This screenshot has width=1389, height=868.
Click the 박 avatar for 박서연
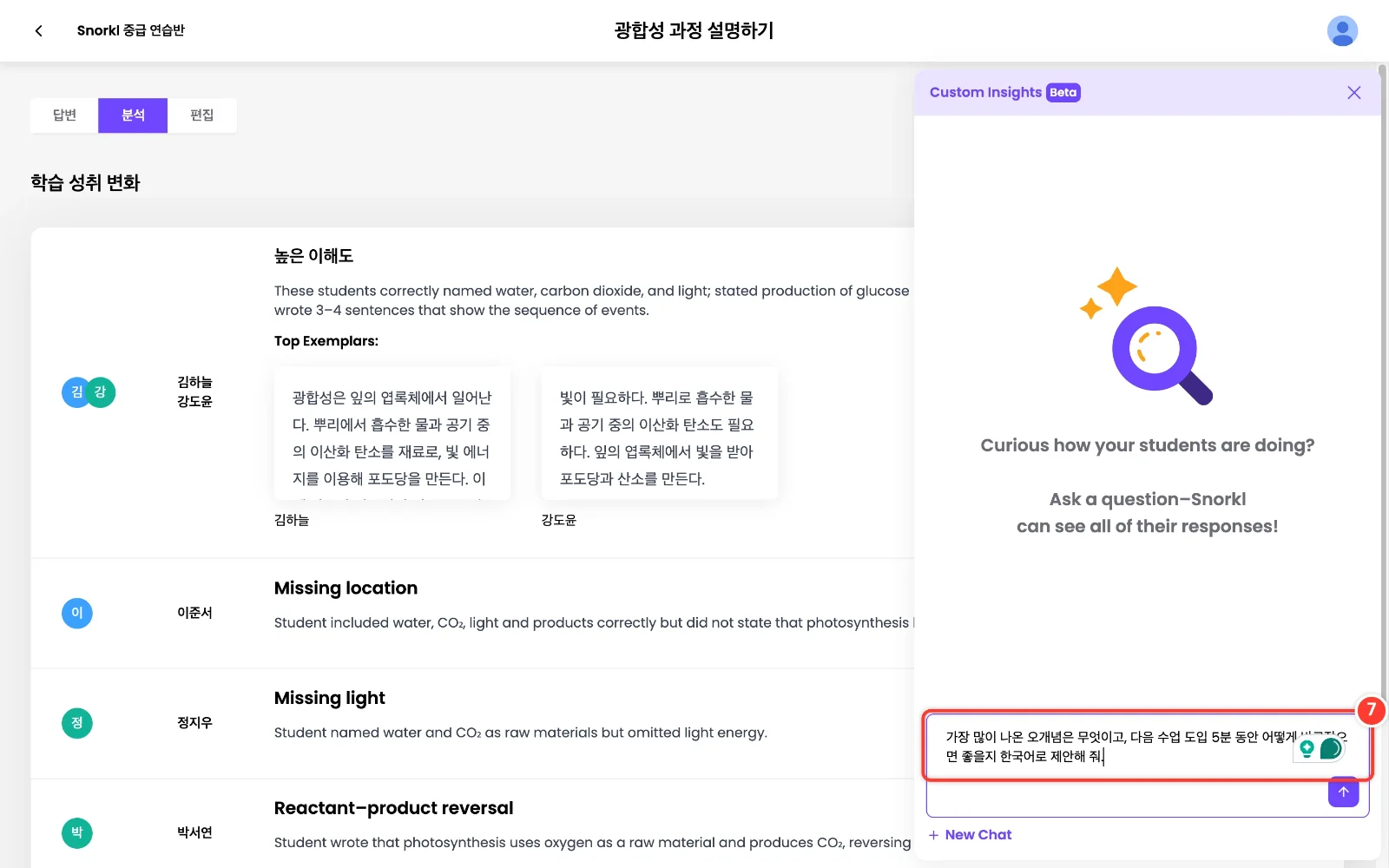click(x=77, y=833)
